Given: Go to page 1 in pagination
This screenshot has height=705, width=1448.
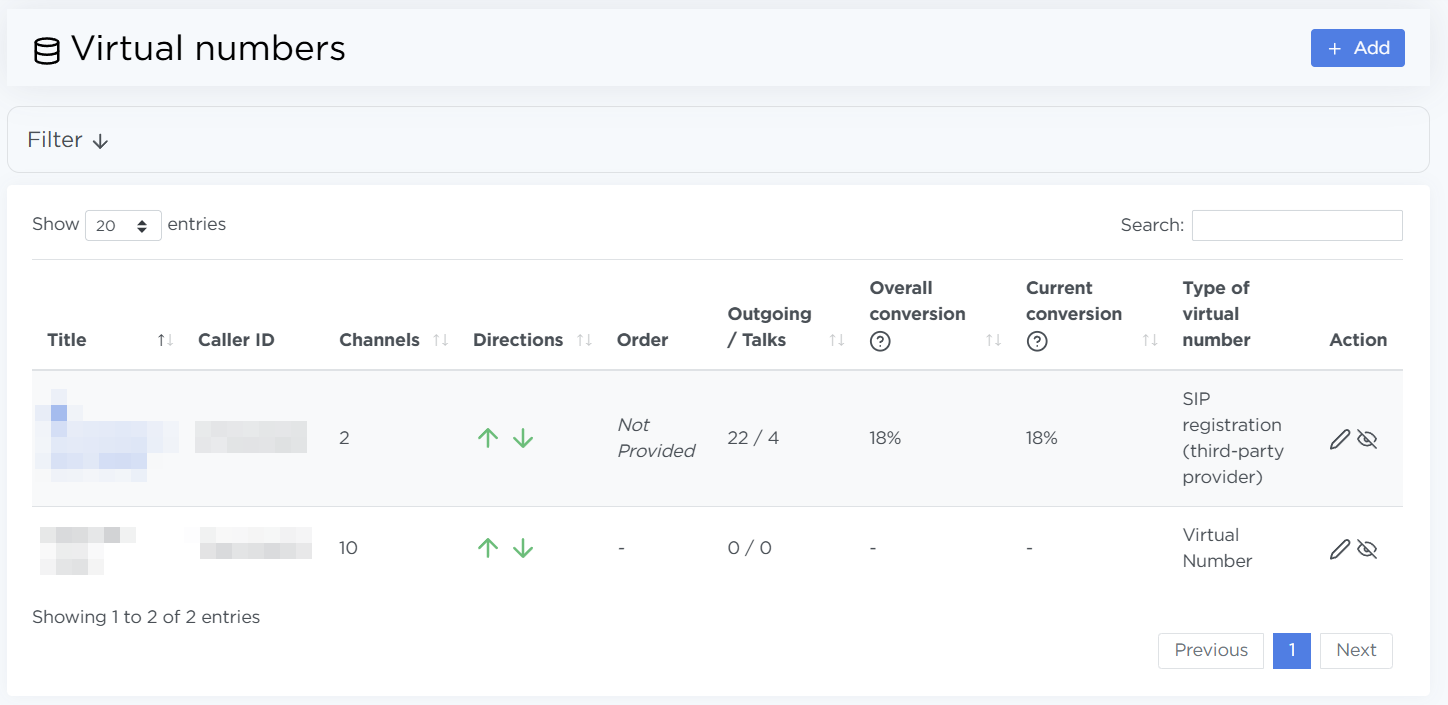Looking at the screenshot, I should (x=1291, y=650).
